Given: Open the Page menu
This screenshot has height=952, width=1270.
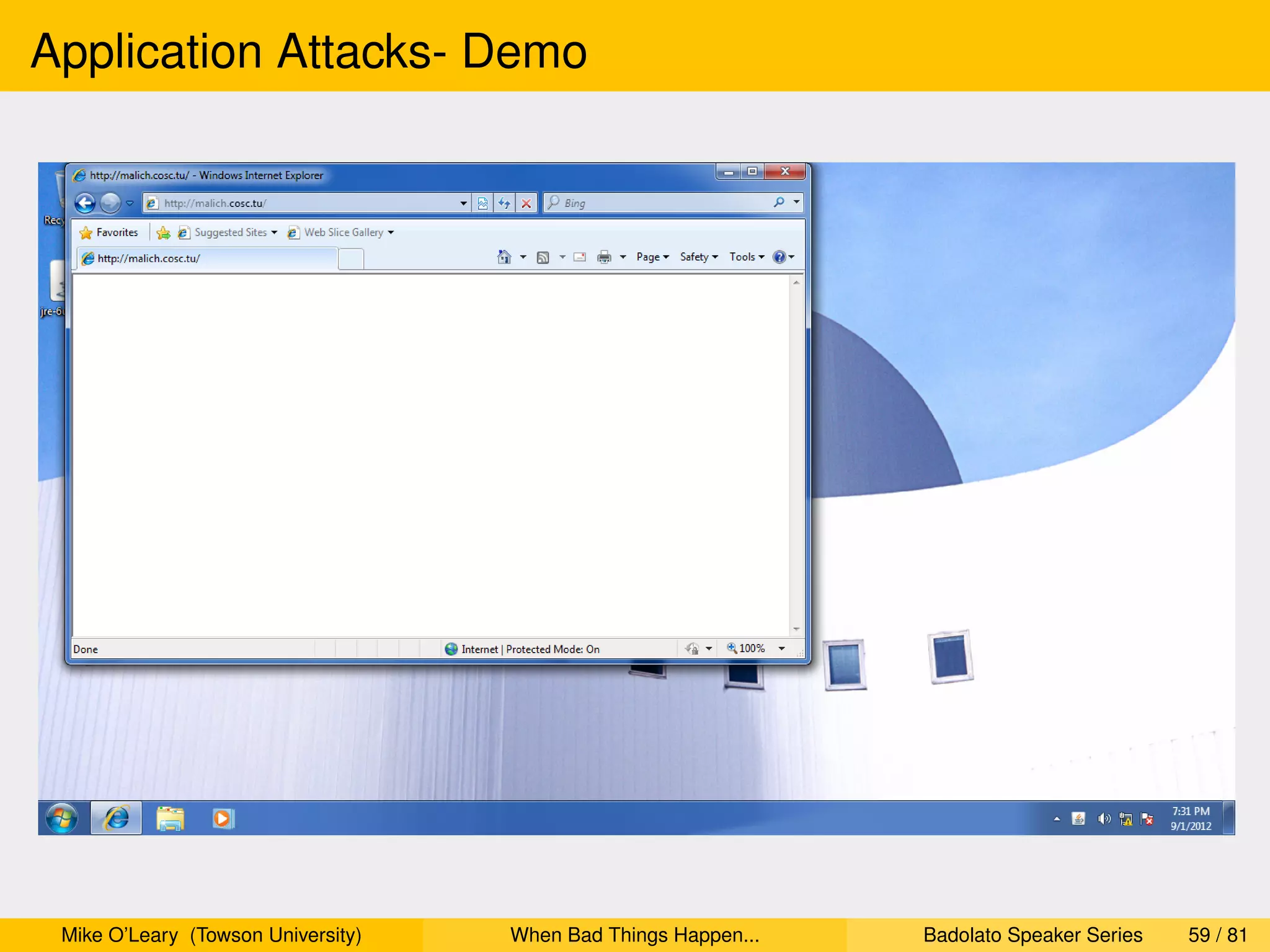Looking at the screenshot, I should tap(652, 257).
